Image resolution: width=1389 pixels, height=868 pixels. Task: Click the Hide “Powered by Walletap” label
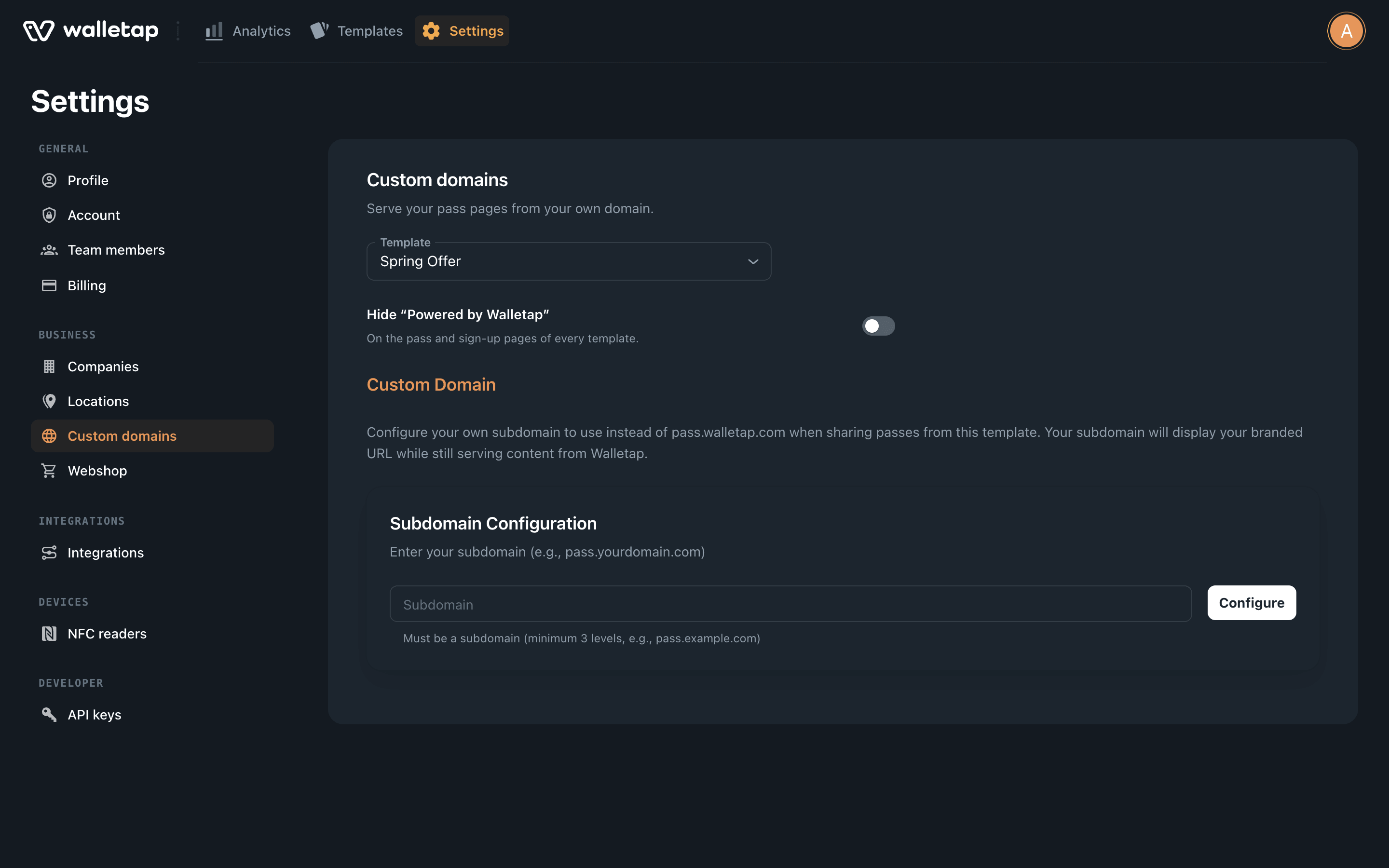tap(457, 314)
